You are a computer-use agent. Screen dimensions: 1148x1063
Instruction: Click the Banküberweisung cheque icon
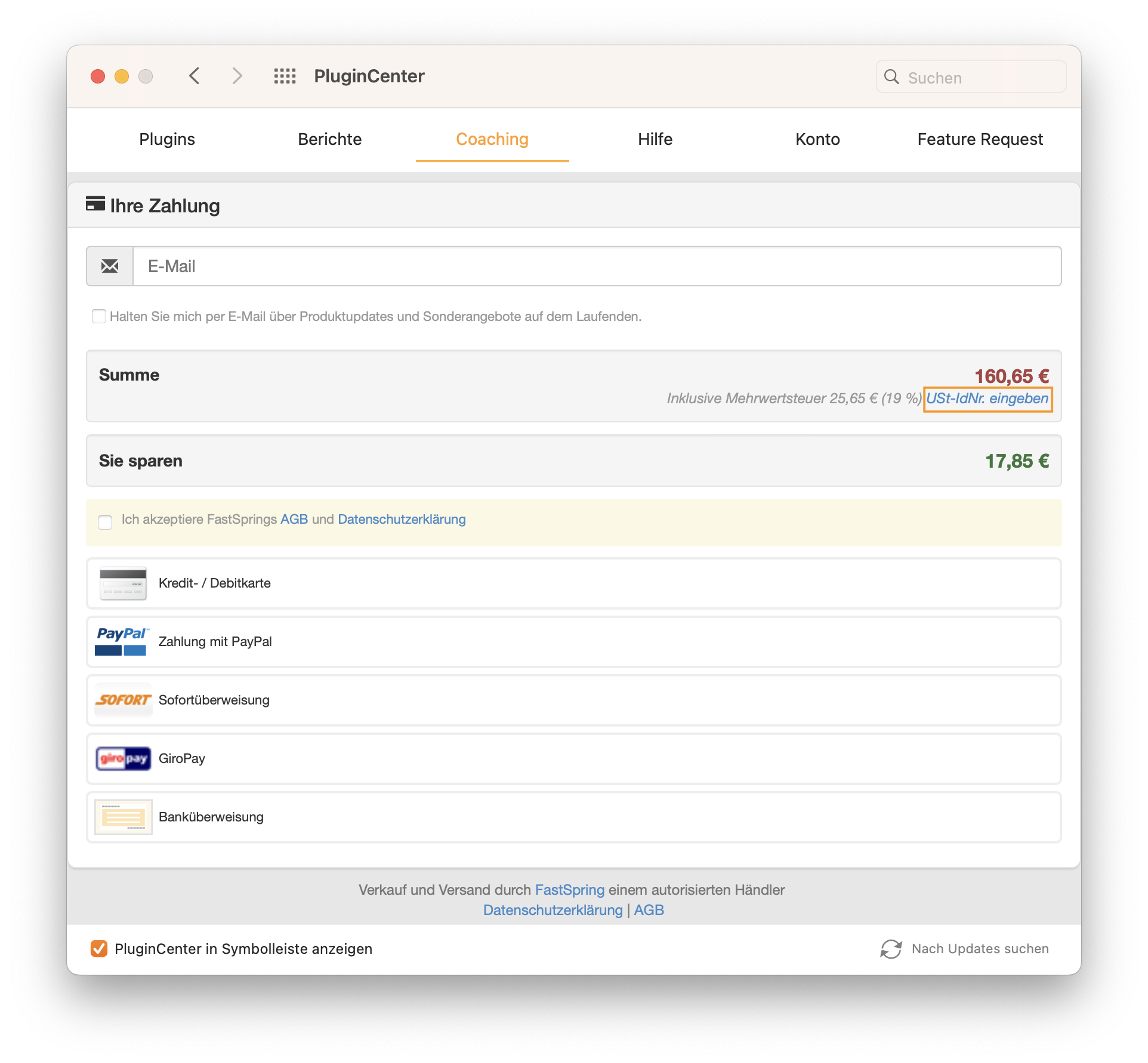point(123,817)
